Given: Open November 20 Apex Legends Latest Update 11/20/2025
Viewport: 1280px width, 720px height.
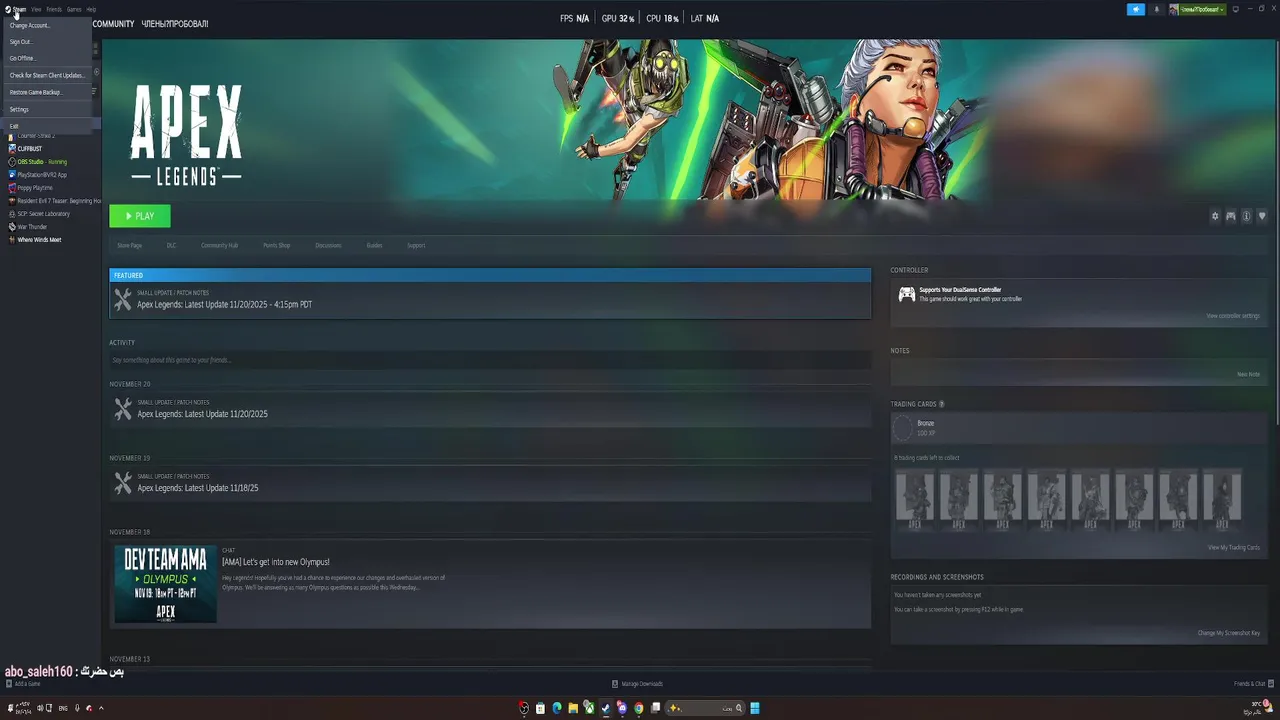Looking at the screenshot, I should [490, 409].
